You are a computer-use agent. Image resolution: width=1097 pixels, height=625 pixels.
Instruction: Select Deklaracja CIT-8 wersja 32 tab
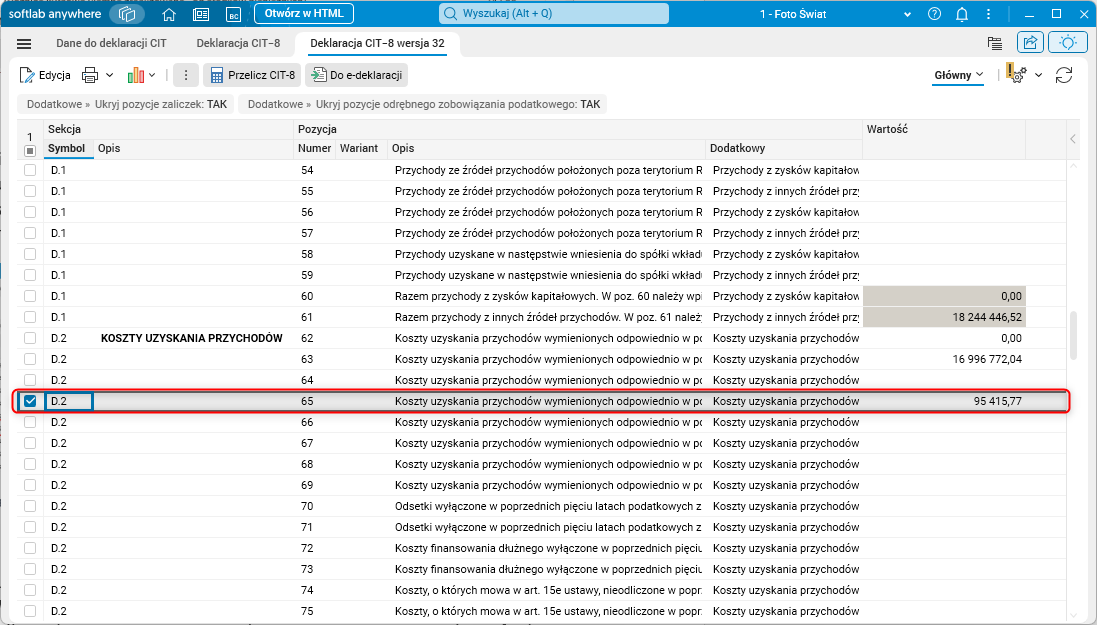coord(377,43)
